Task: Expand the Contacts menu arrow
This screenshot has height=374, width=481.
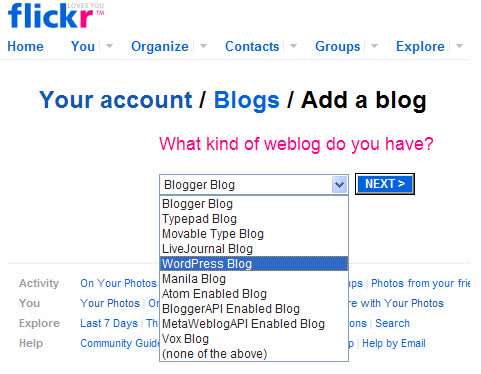Action: pyautogui.click(x=293, y=46)
